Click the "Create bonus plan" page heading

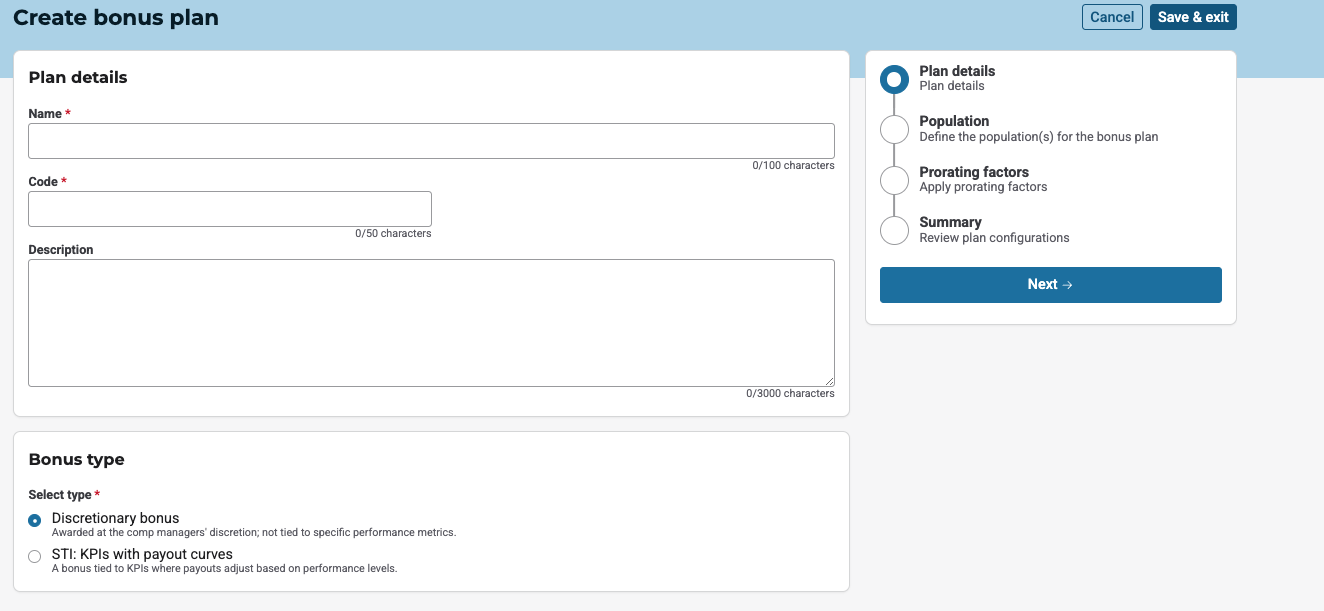[116, 17]
